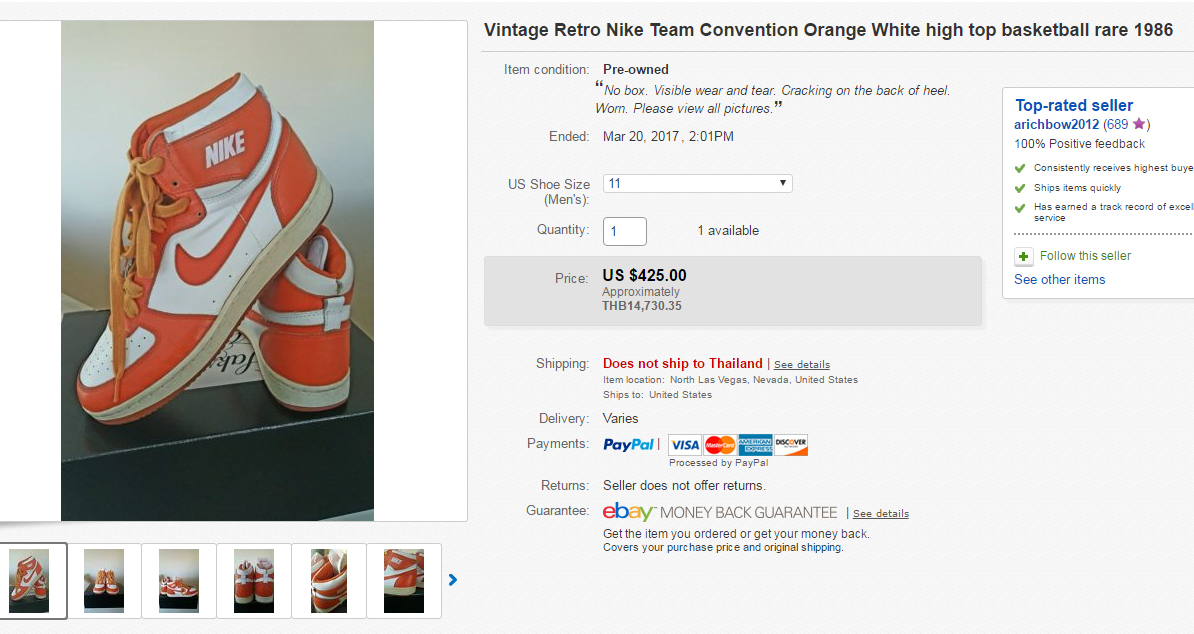The image size is (1194, 634).
Task: Click the Follow this seller link
Action: pyautogui.click(x=1085, y=256)
